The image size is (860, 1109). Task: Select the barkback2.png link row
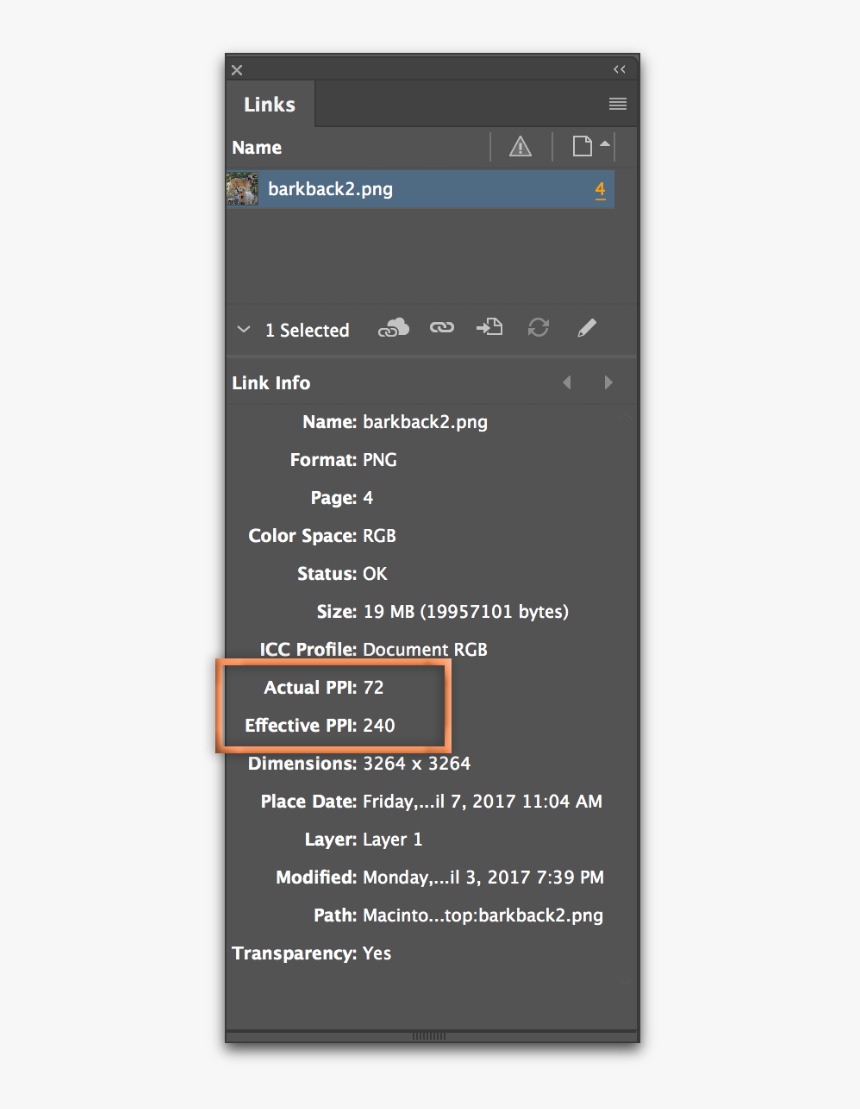tap(420, 189)
